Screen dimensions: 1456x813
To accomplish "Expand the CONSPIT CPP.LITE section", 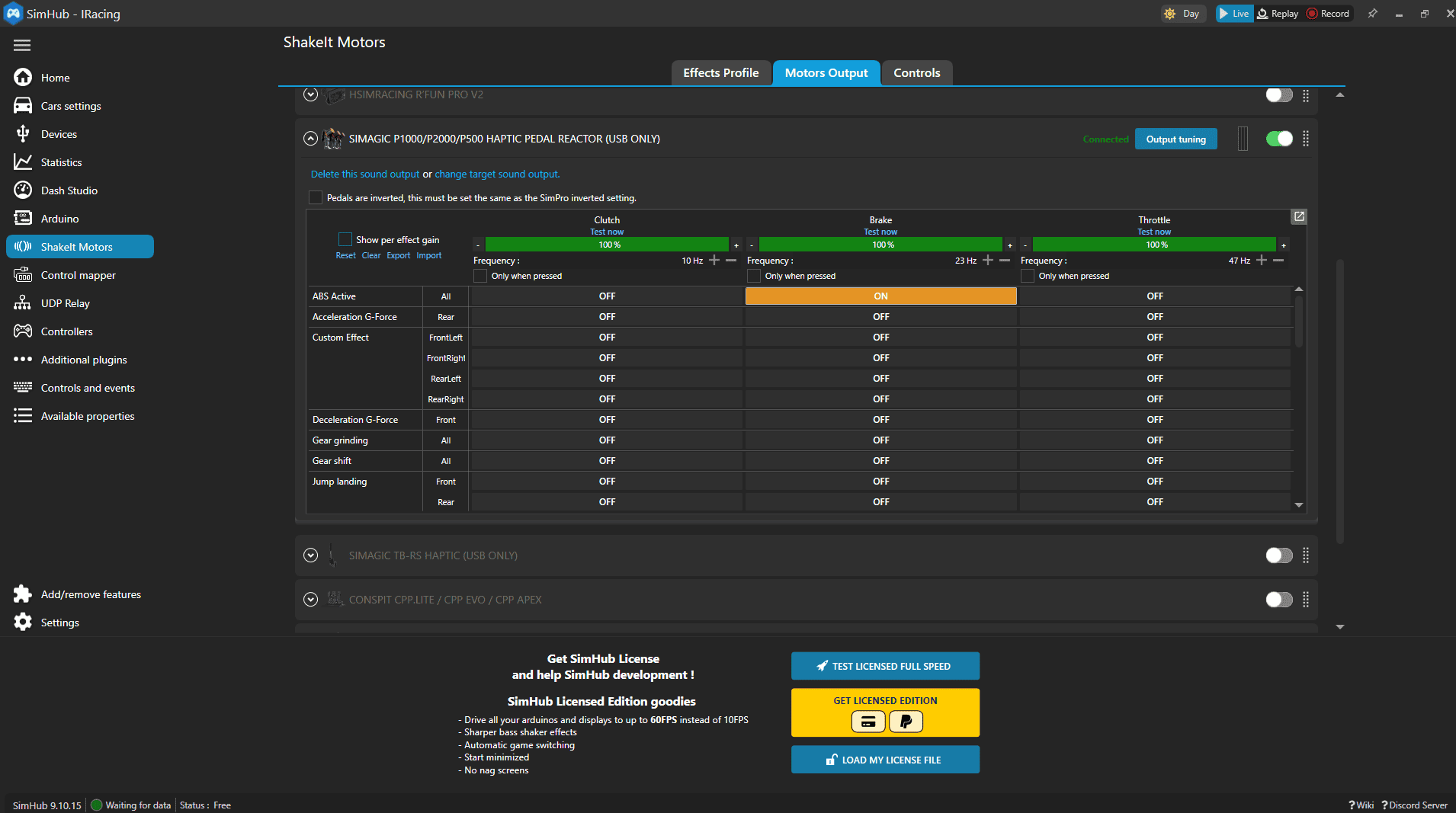I will [x=310, y=600].
